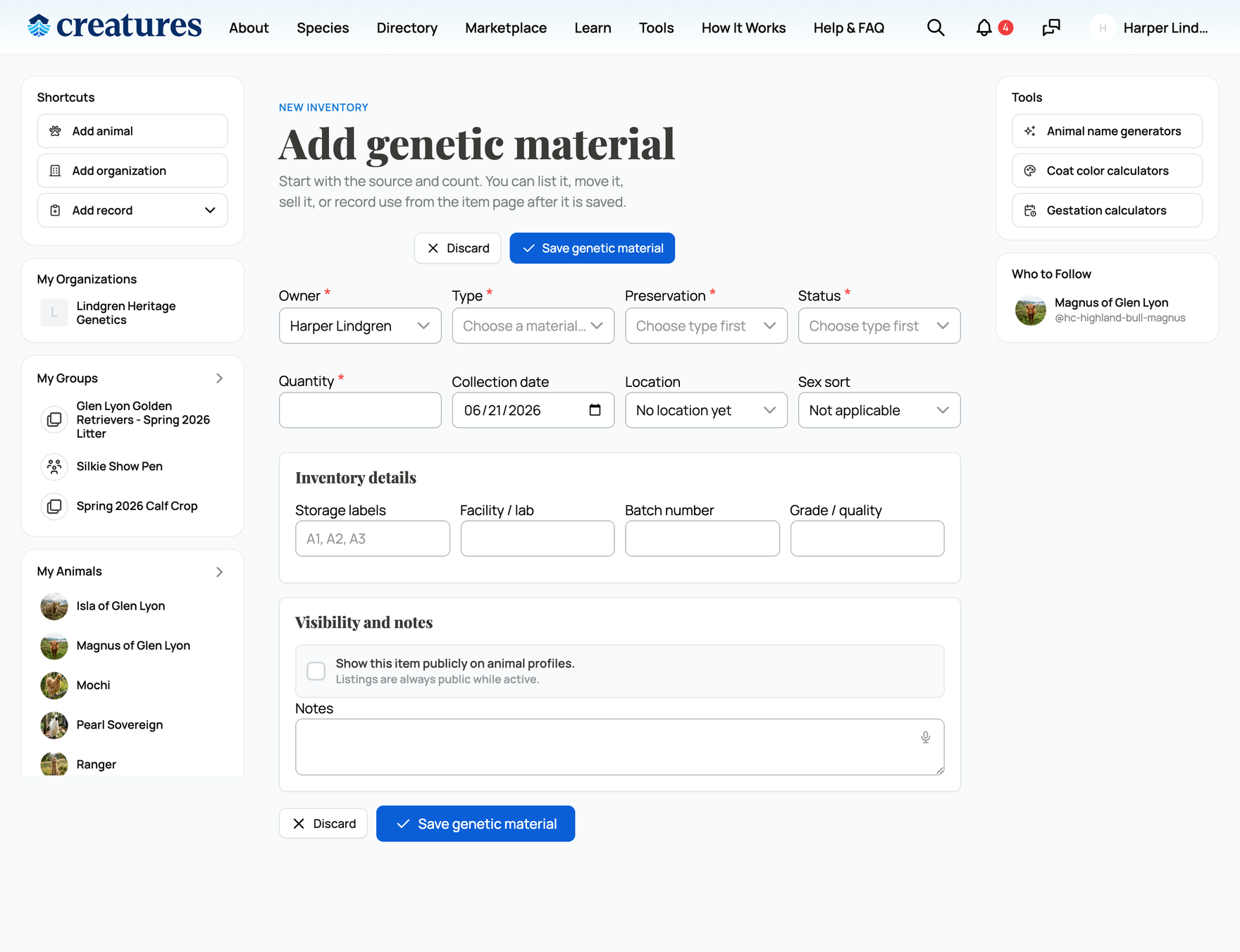Click palette icon on Coat color calculators
The width and height of the screenshot is (1240, 952).
[x=1030, y=171]
